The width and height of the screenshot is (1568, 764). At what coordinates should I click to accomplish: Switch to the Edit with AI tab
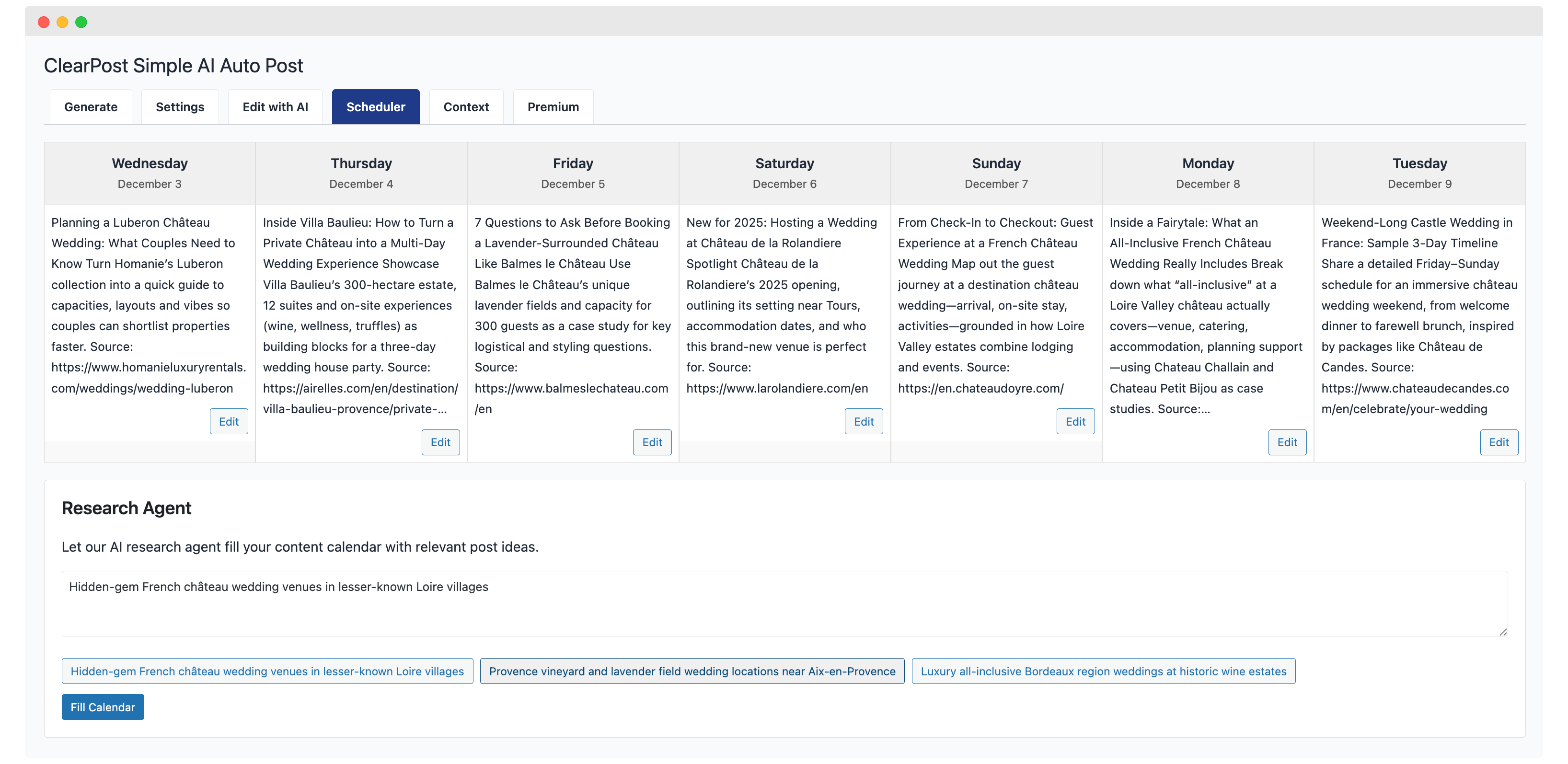click(x=275, y=106)
